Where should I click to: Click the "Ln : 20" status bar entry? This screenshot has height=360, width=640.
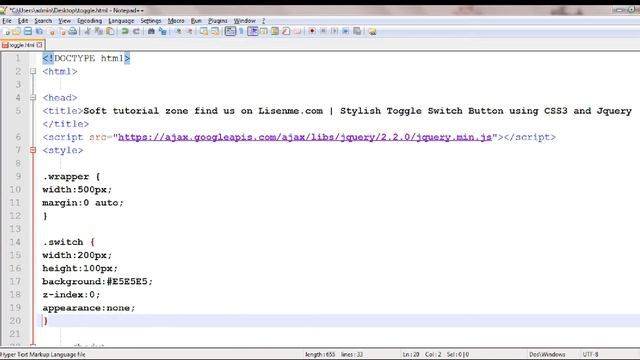411,355
